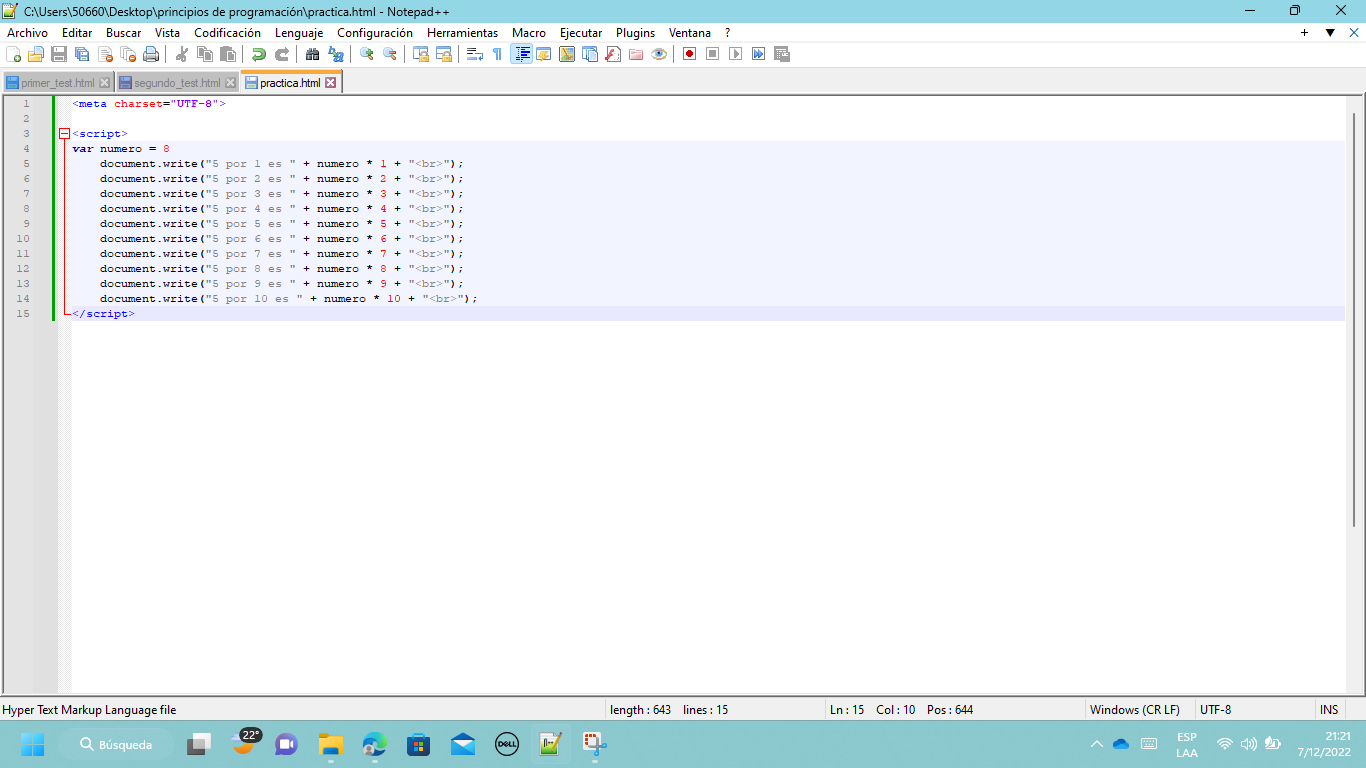Zoom in using the magnifier plus icon
The width and height of the screenshot is (1366, 768).
(x=367, y=54)
